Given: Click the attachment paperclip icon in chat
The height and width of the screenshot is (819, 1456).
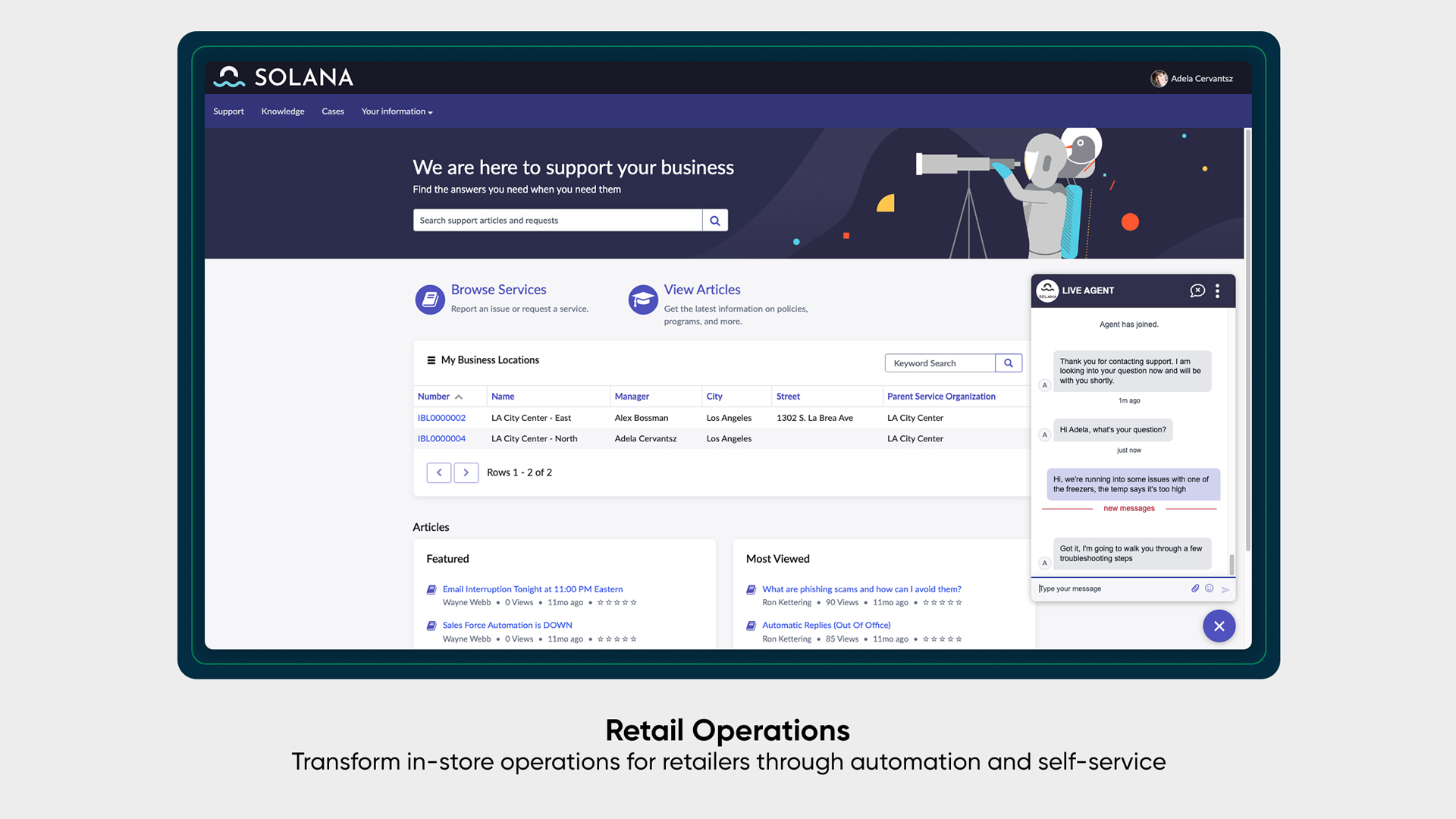Looking at the screenshot, I should coord(1195,588).
